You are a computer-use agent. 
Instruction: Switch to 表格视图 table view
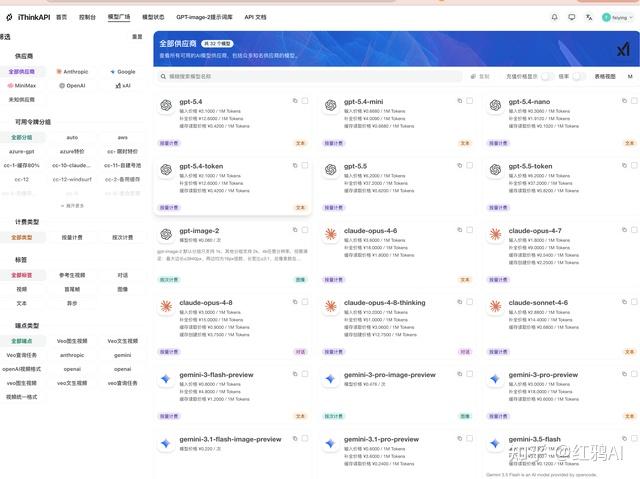(604, 76)
